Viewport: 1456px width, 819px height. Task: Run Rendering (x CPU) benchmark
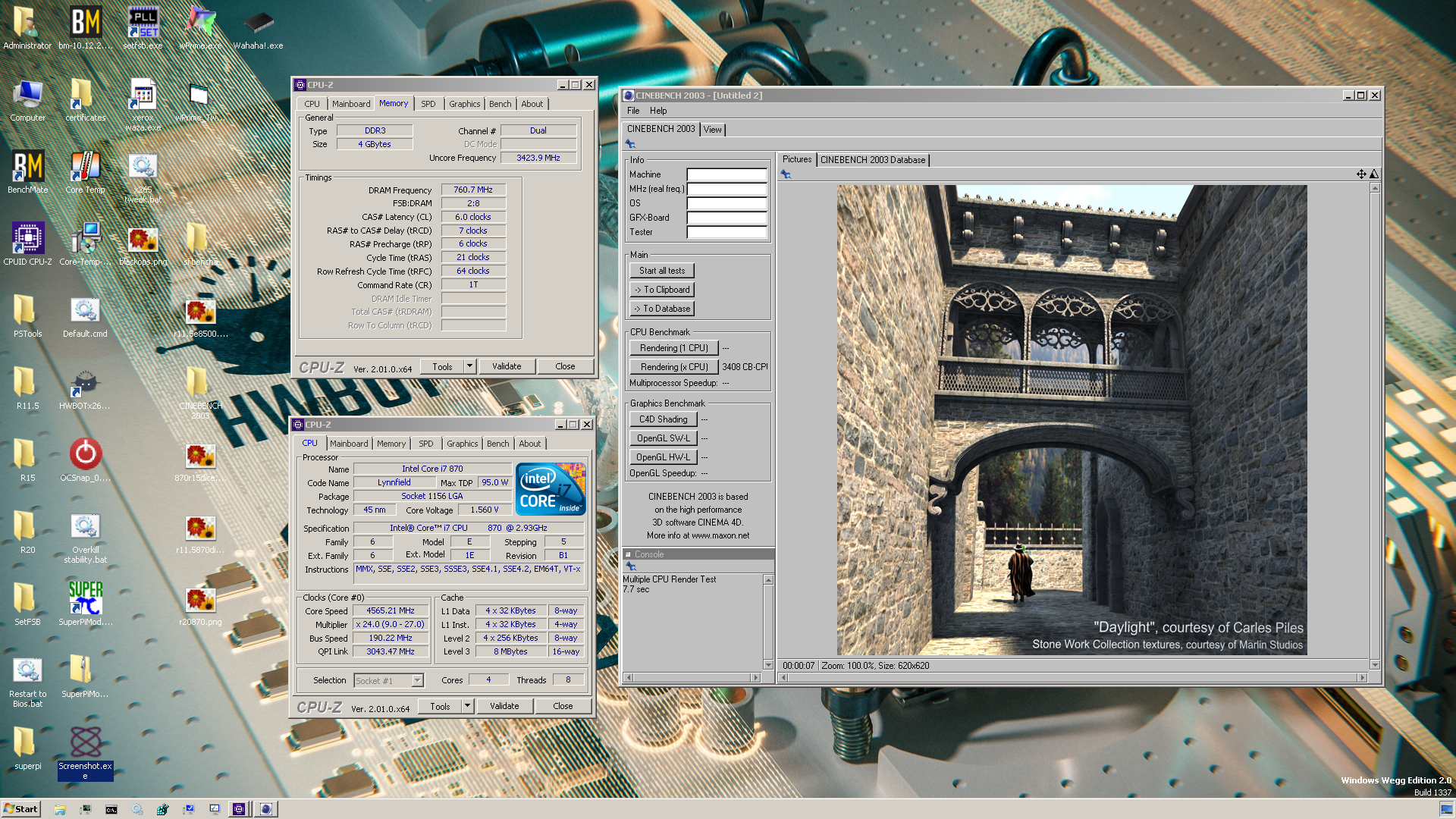click(x=674, y=367)
